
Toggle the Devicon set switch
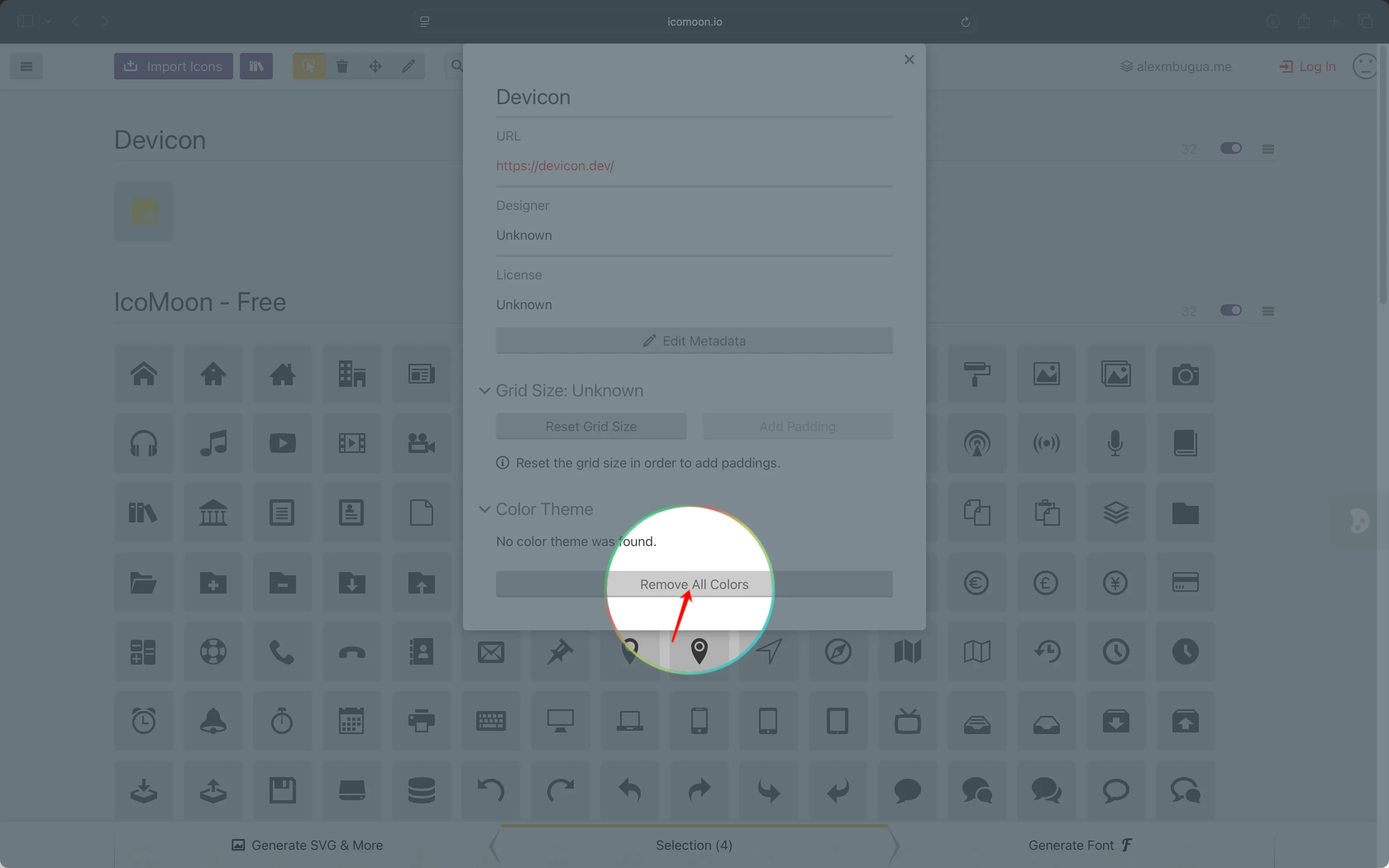pyautogui.click(x=1231, y=149)
